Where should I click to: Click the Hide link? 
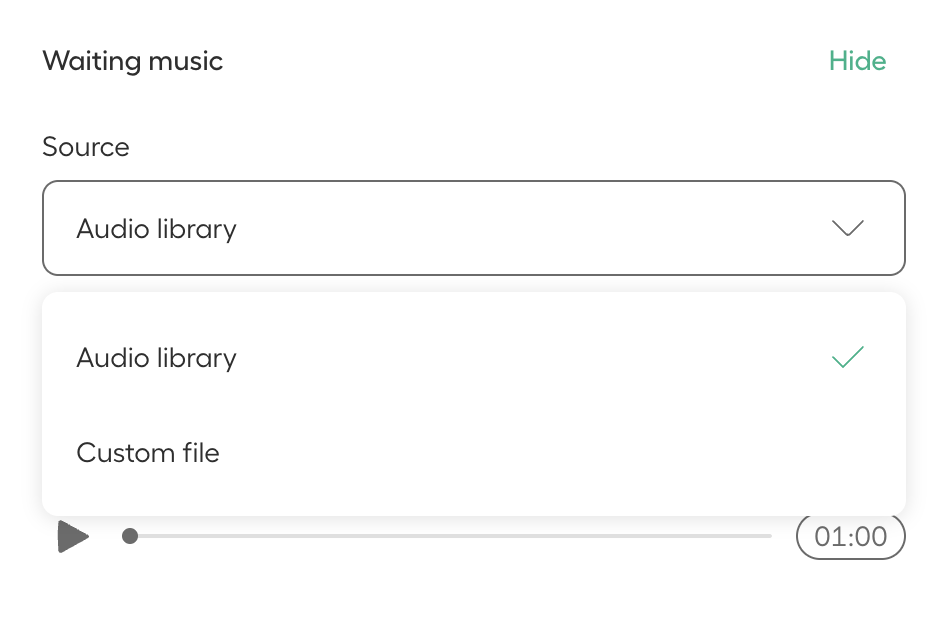coord(857,61)
